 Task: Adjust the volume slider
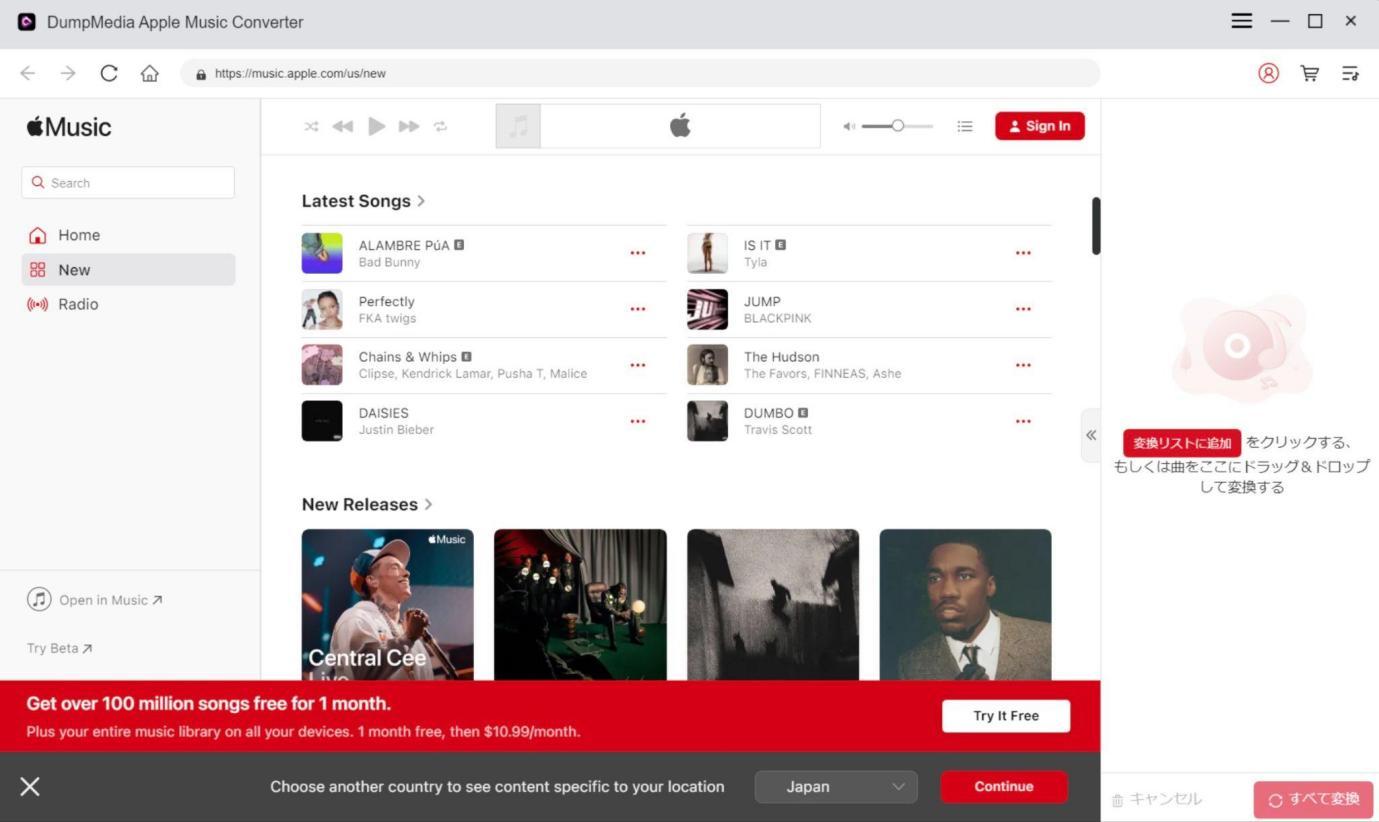(x=897, y=126)
